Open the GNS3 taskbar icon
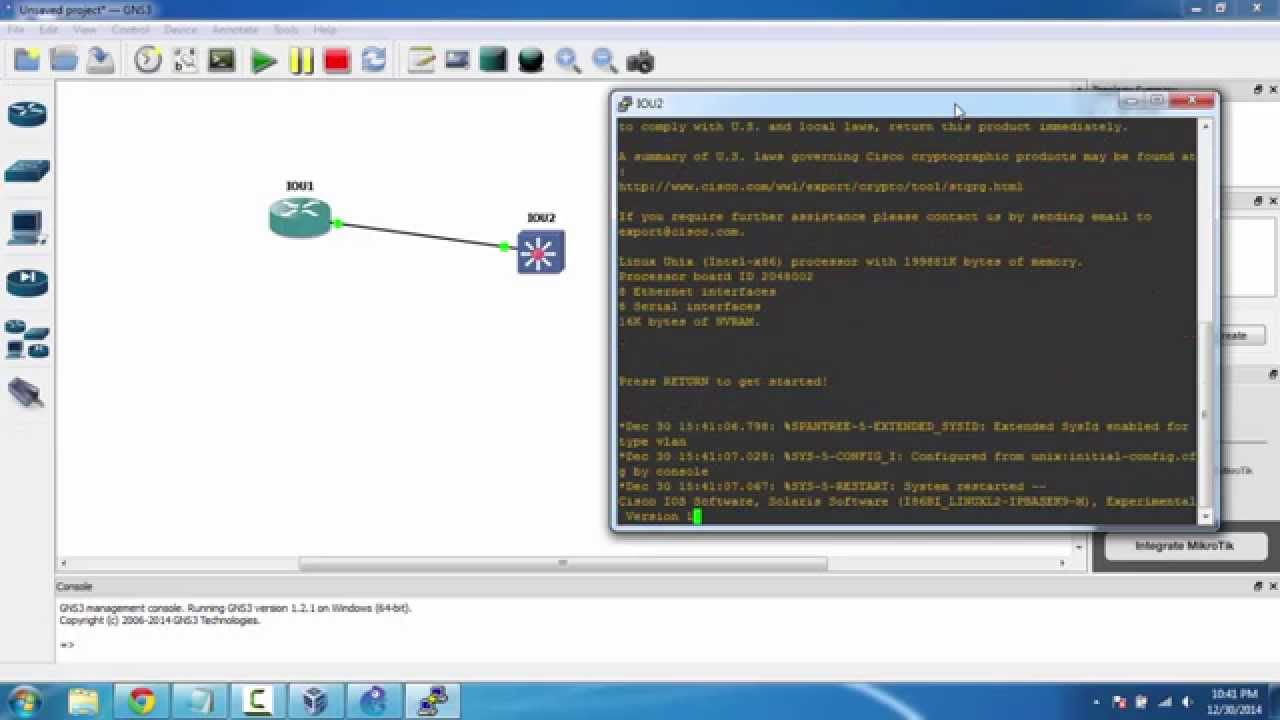Image resolution: width=1280 pixels, height=720 pixels. coord(374,701)
